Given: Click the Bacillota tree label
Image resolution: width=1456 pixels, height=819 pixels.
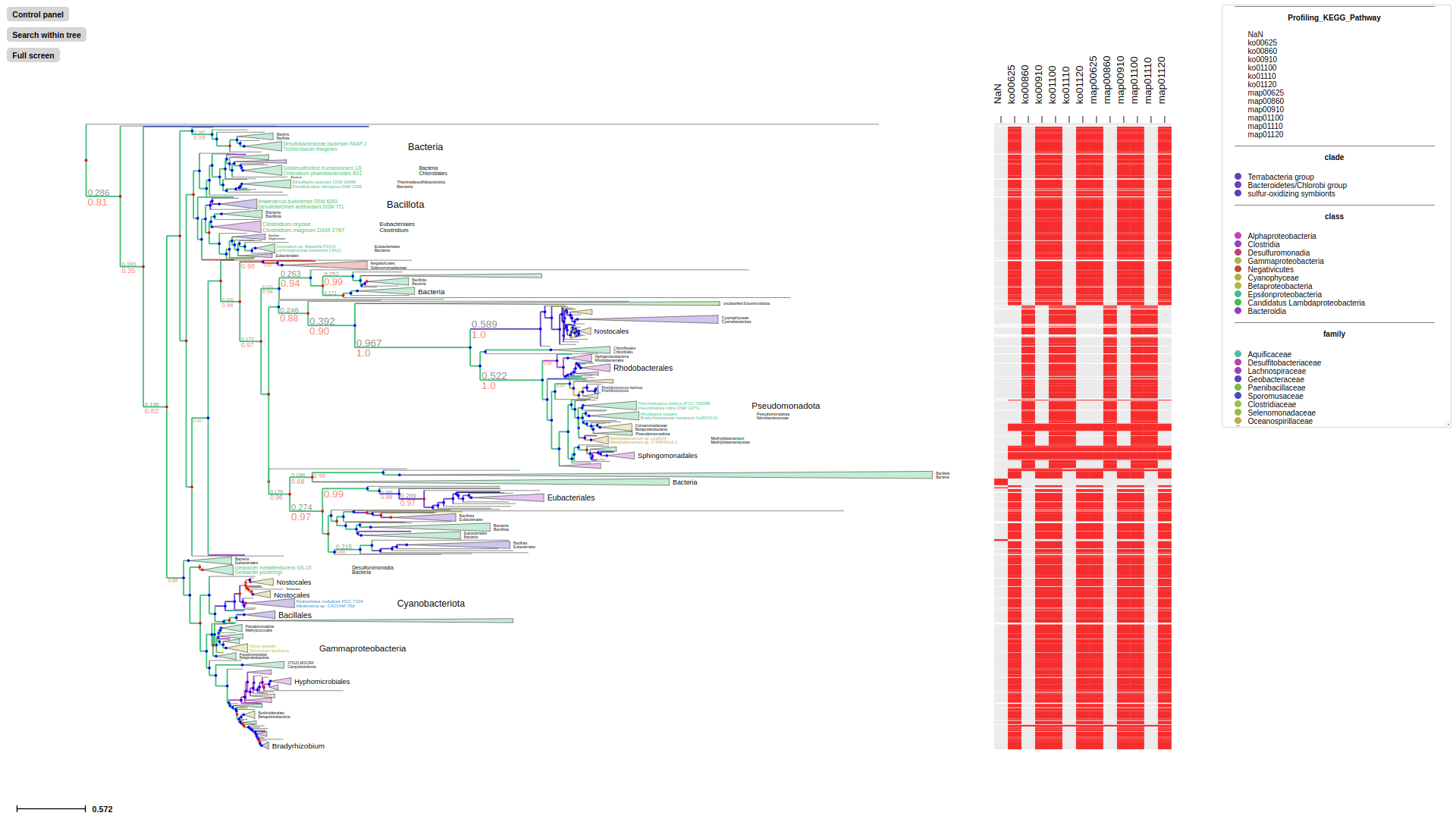Looking at the screenshot, I should pyautogui.click(x=406, y=205).
